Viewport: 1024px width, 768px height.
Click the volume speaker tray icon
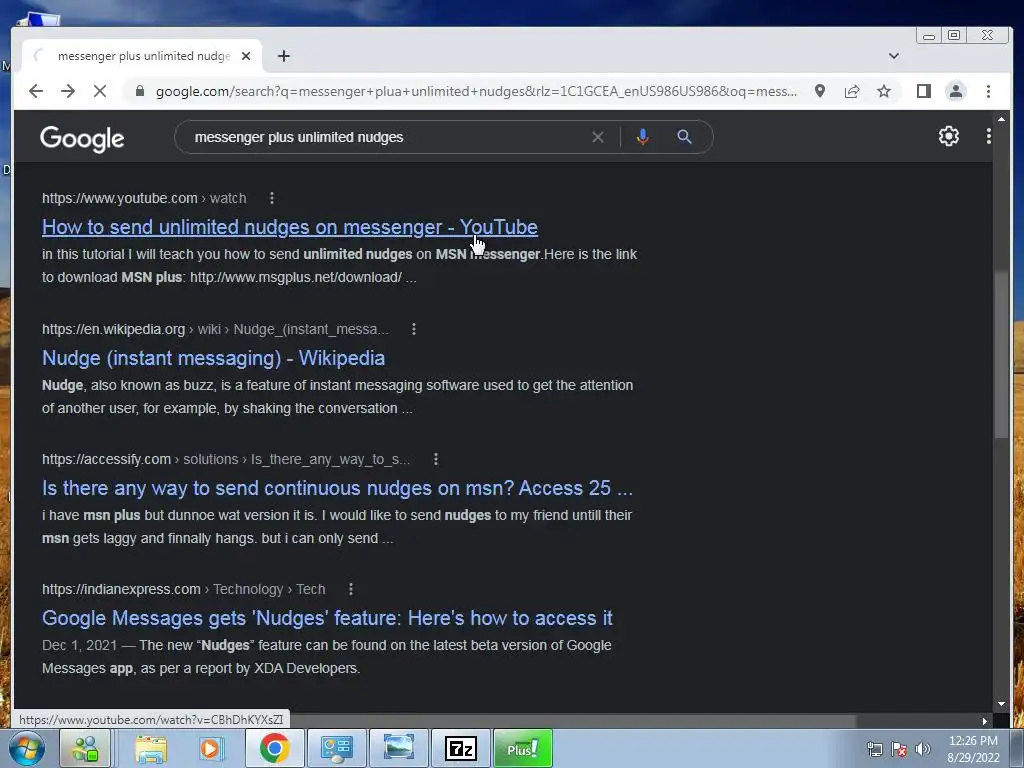(x=922, y=749)
